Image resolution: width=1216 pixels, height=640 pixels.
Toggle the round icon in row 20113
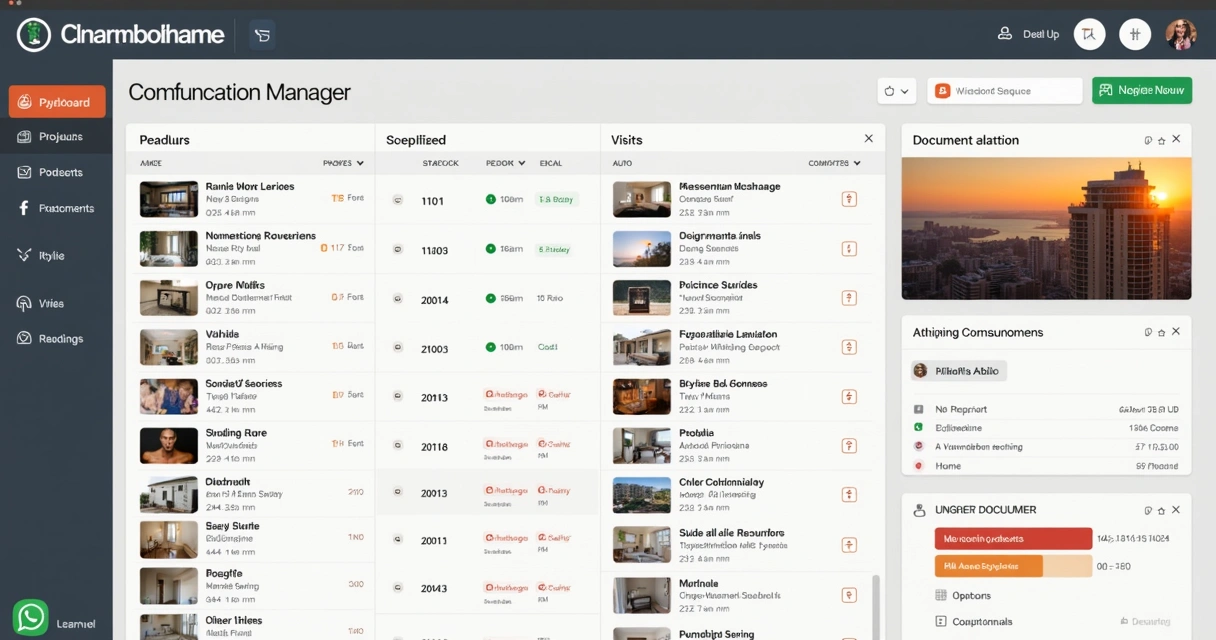pos(398,397)
